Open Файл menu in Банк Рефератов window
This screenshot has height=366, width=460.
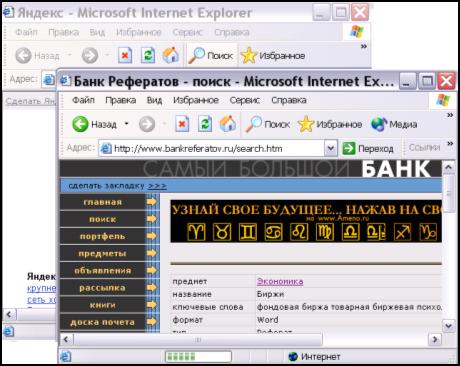[83, 100]
